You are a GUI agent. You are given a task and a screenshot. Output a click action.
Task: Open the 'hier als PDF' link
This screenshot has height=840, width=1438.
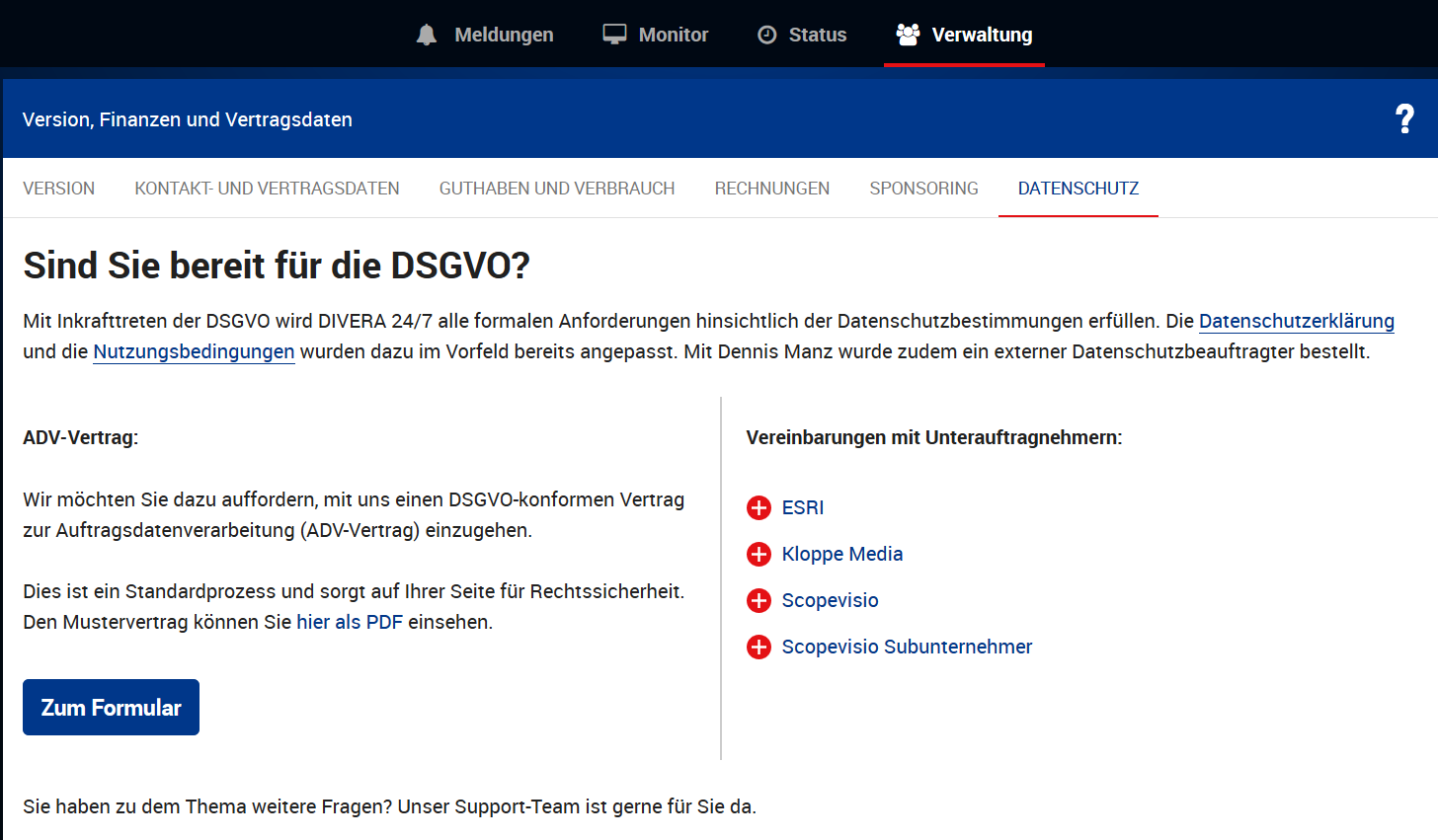pyautogui.click(x=350, y=622)
